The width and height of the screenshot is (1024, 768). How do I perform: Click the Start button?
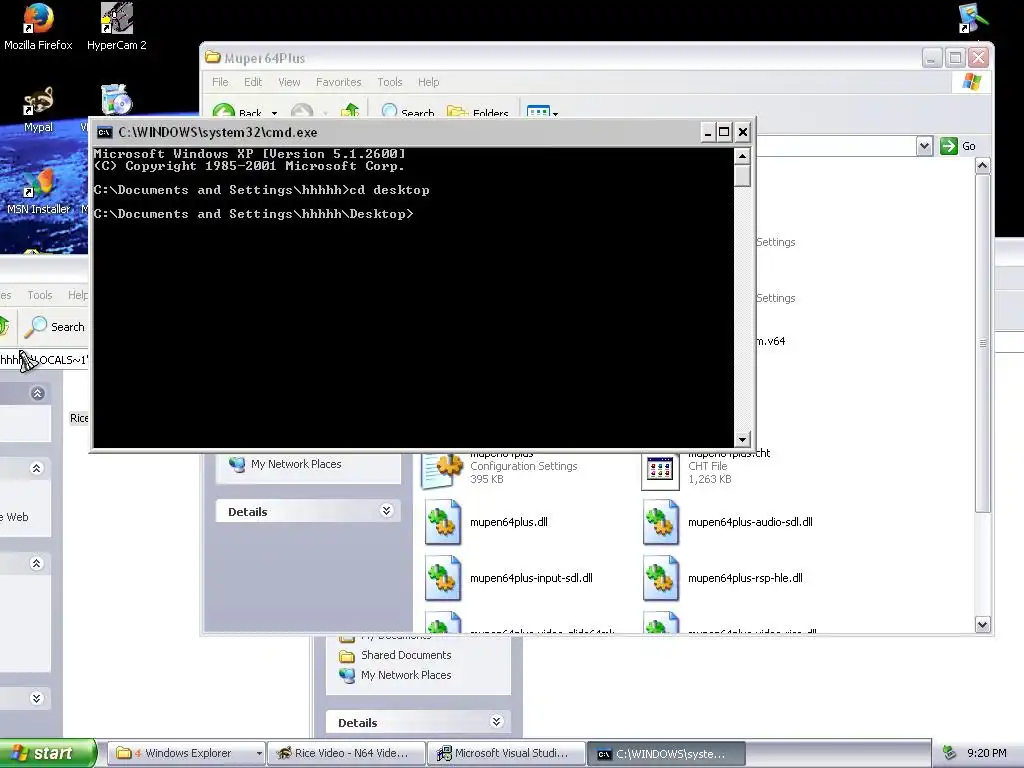[48, 753]
